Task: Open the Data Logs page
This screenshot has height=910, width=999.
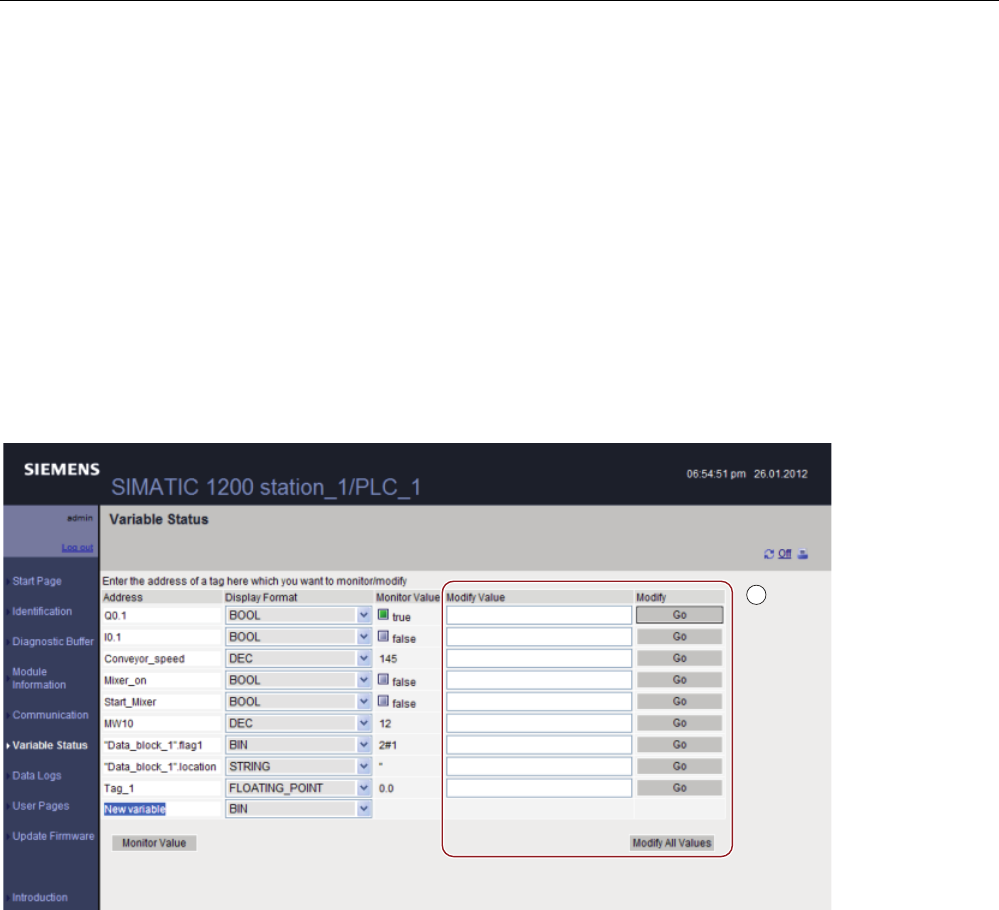Action: [37, 776]
